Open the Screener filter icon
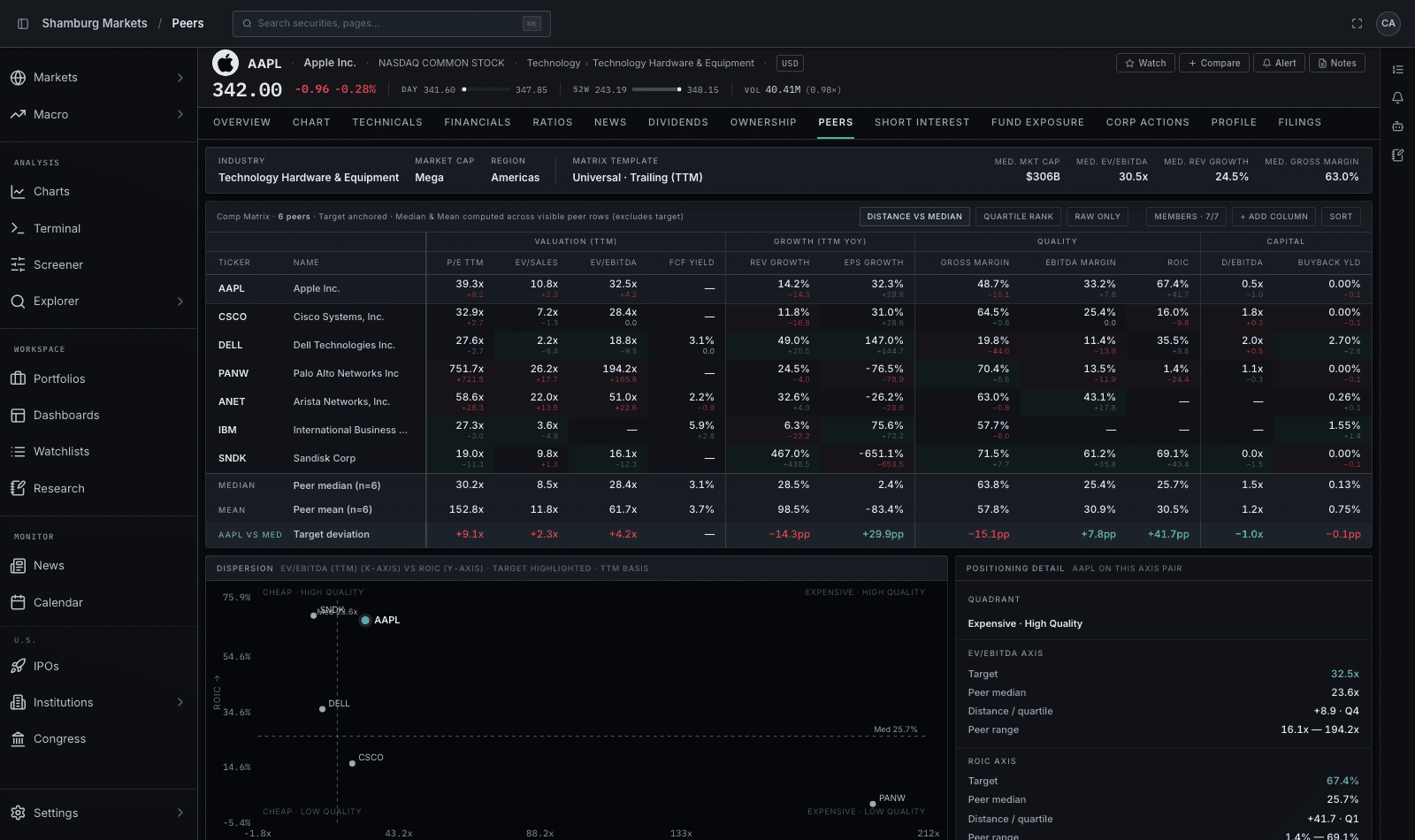 (x=18, y=264)
